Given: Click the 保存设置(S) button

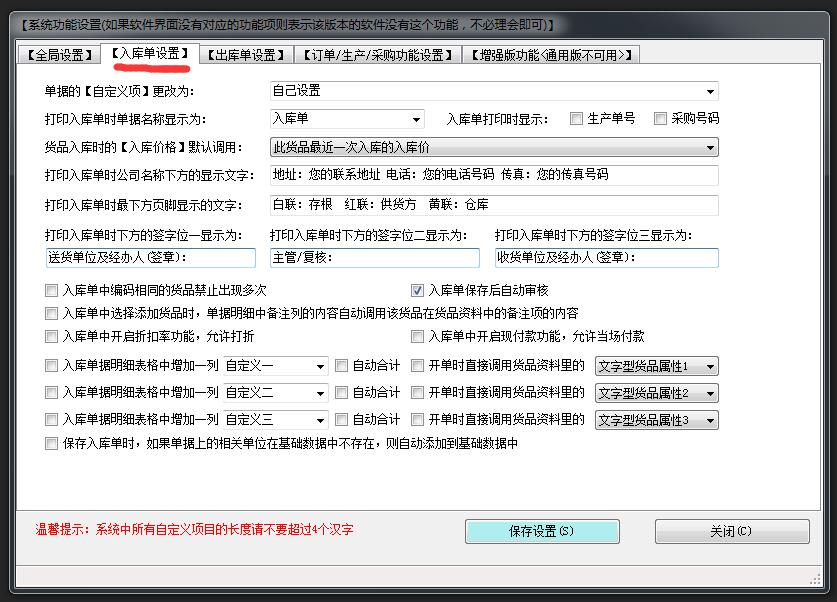Looking at the screenshot, I should click(542, 531).
